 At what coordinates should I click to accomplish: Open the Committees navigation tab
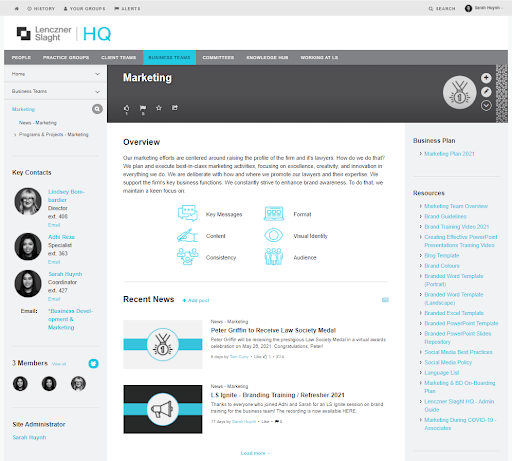point(218,57)
